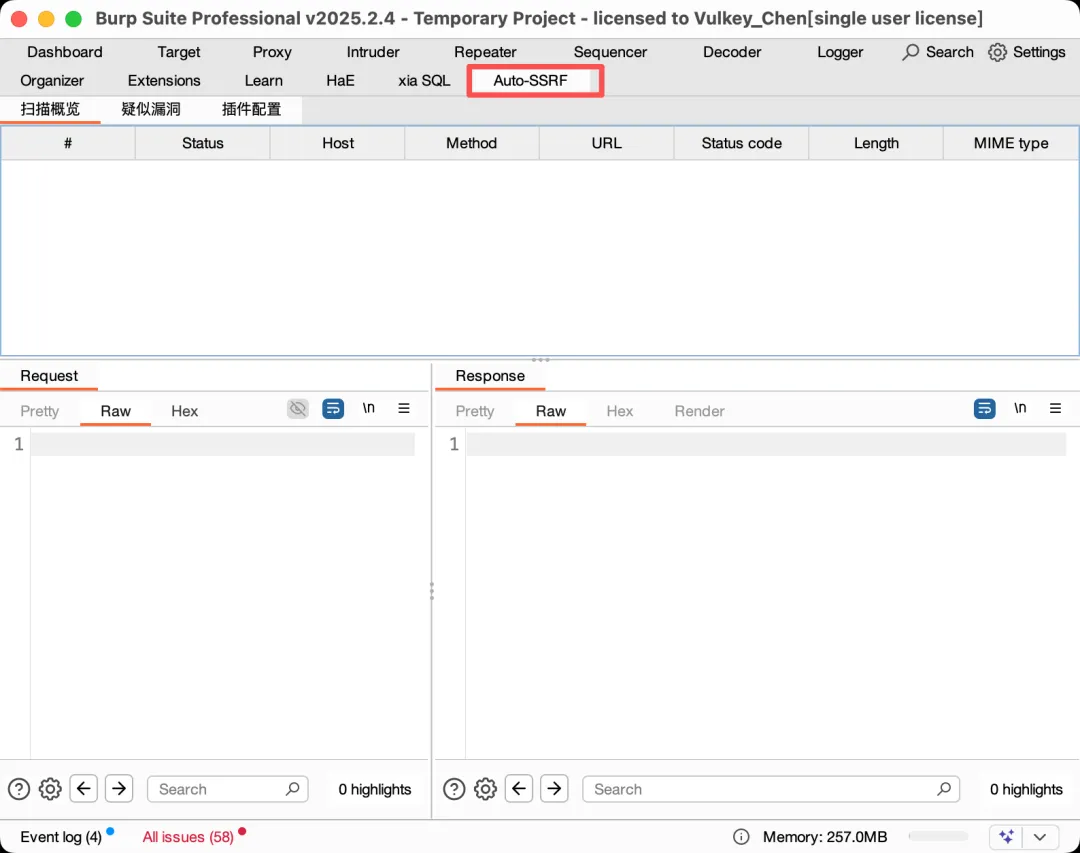Go to next match in Request search
1080x853 pixels.
[x=119, y=788]
